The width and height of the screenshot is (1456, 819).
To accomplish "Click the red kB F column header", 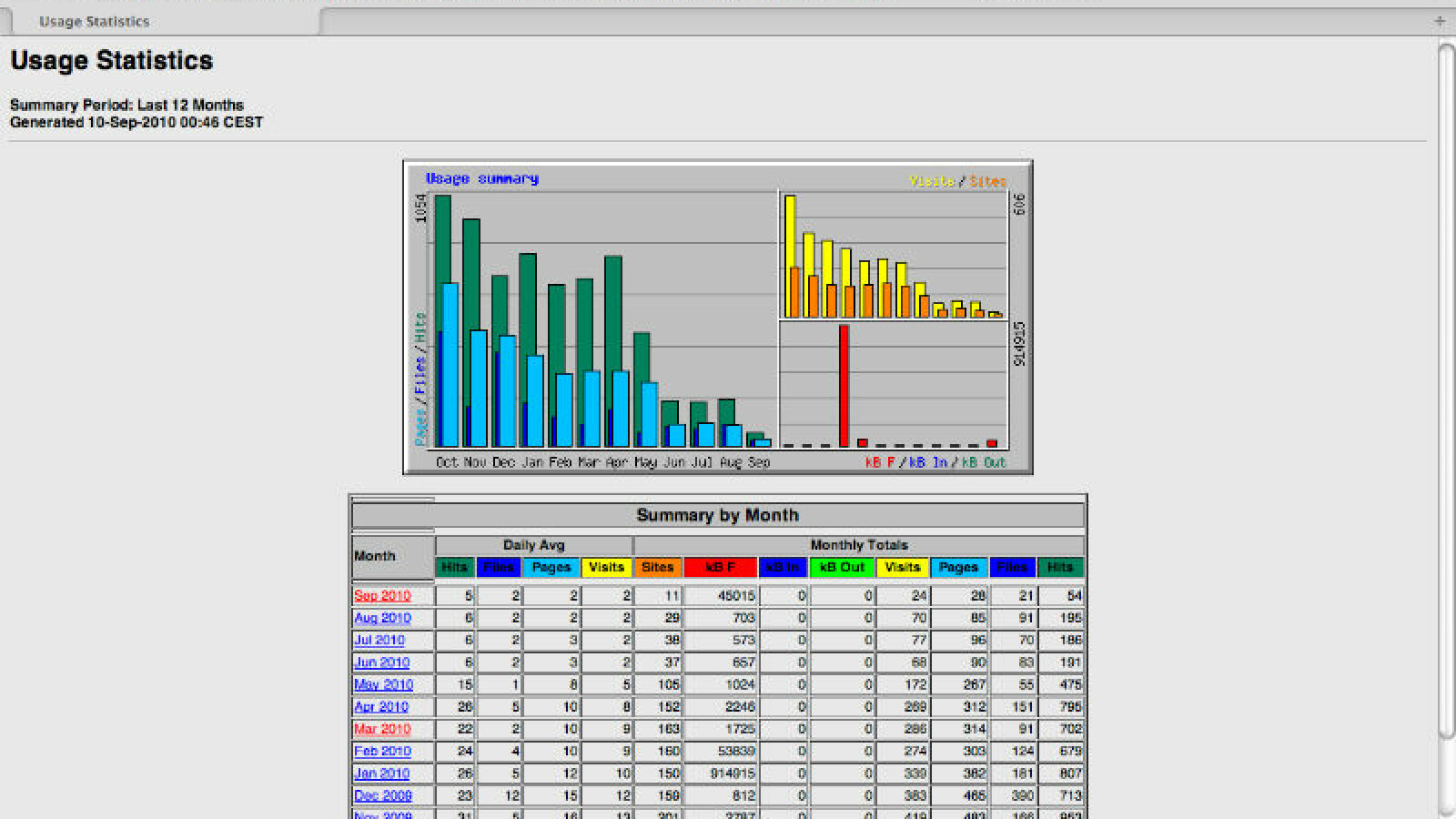I will click(720, 567).
